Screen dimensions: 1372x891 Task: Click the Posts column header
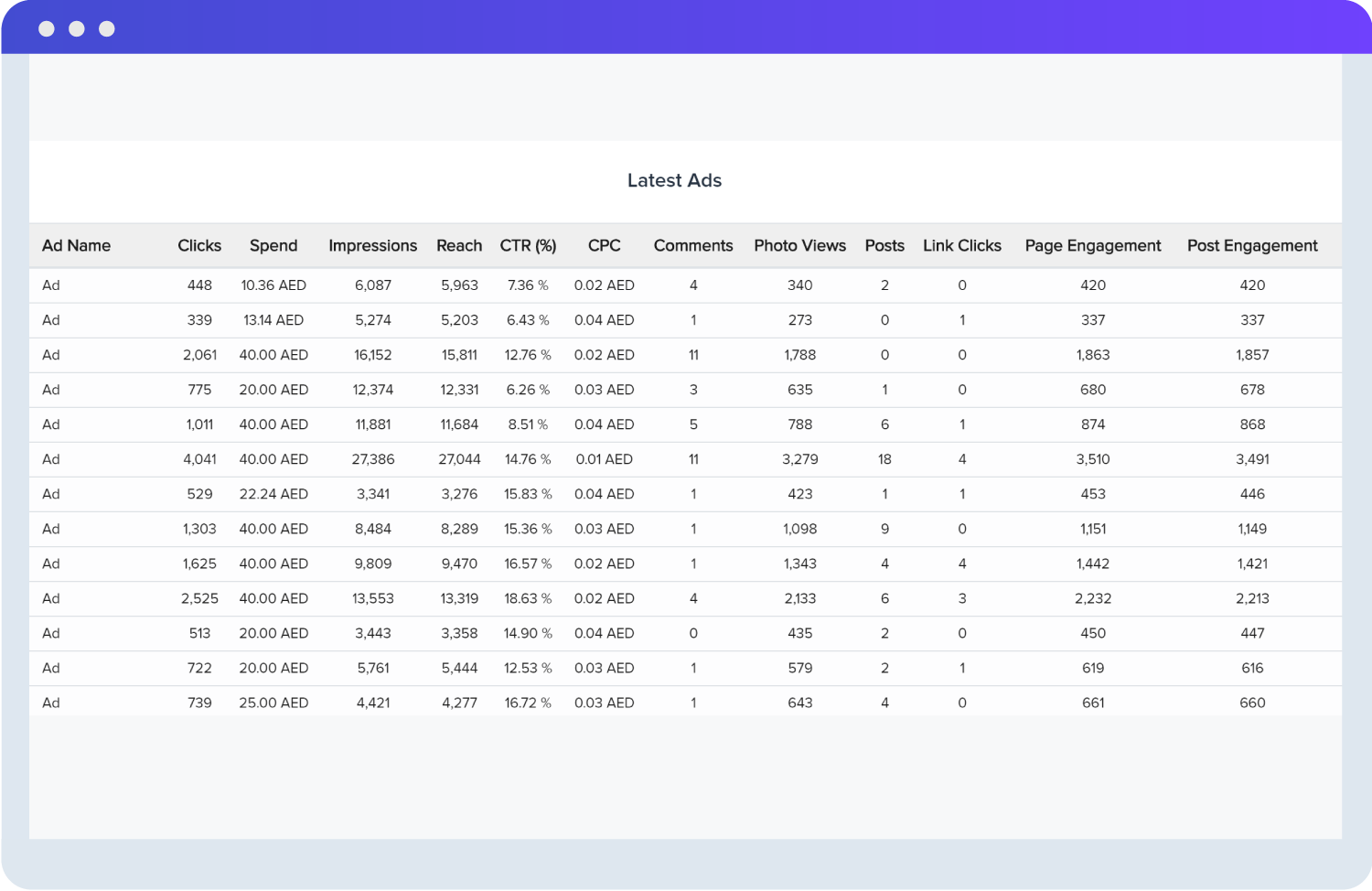(884, 245)
